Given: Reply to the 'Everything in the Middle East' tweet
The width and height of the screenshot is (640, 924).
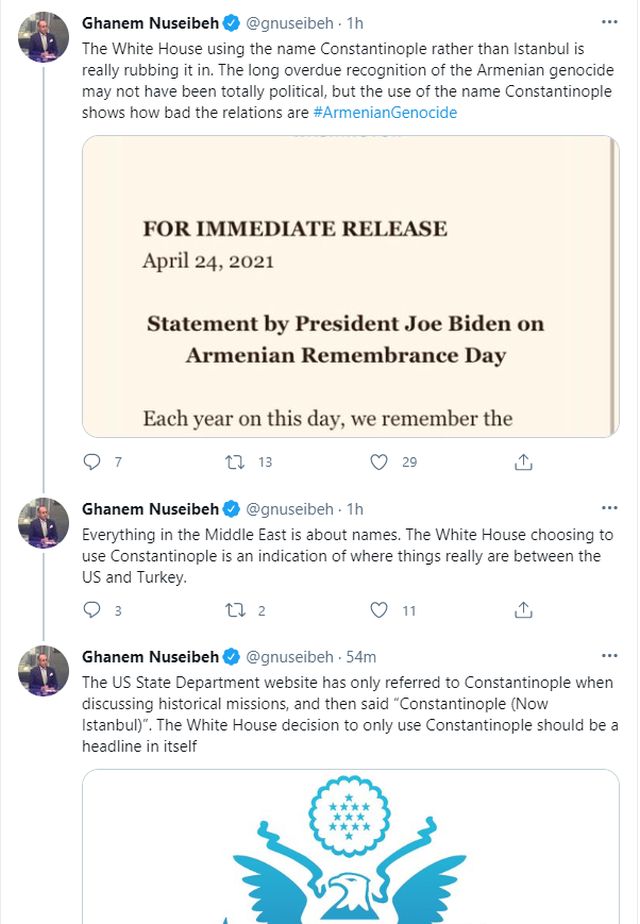Looking at the screenshot, I should [92, 610].
